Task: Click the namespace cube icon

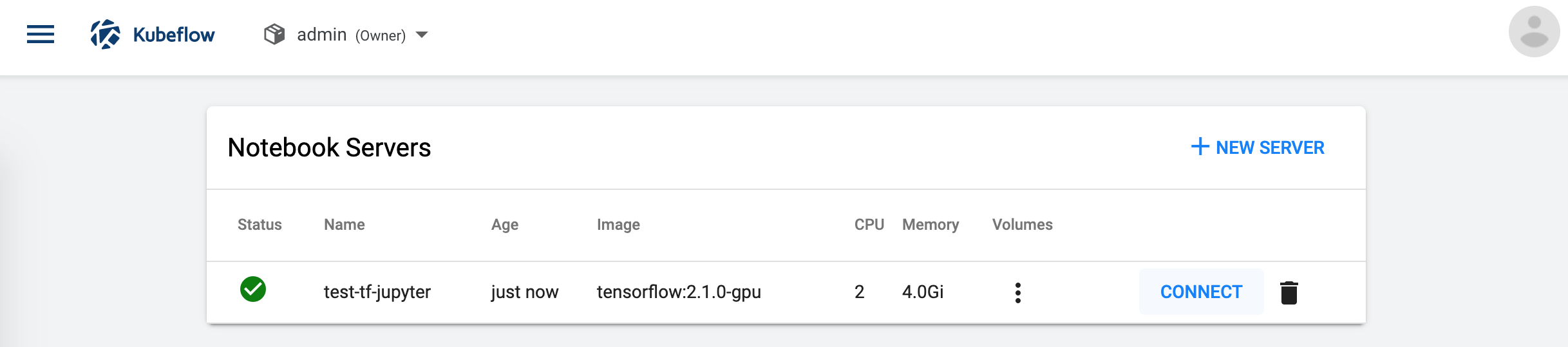Action: tap(274, 34)
